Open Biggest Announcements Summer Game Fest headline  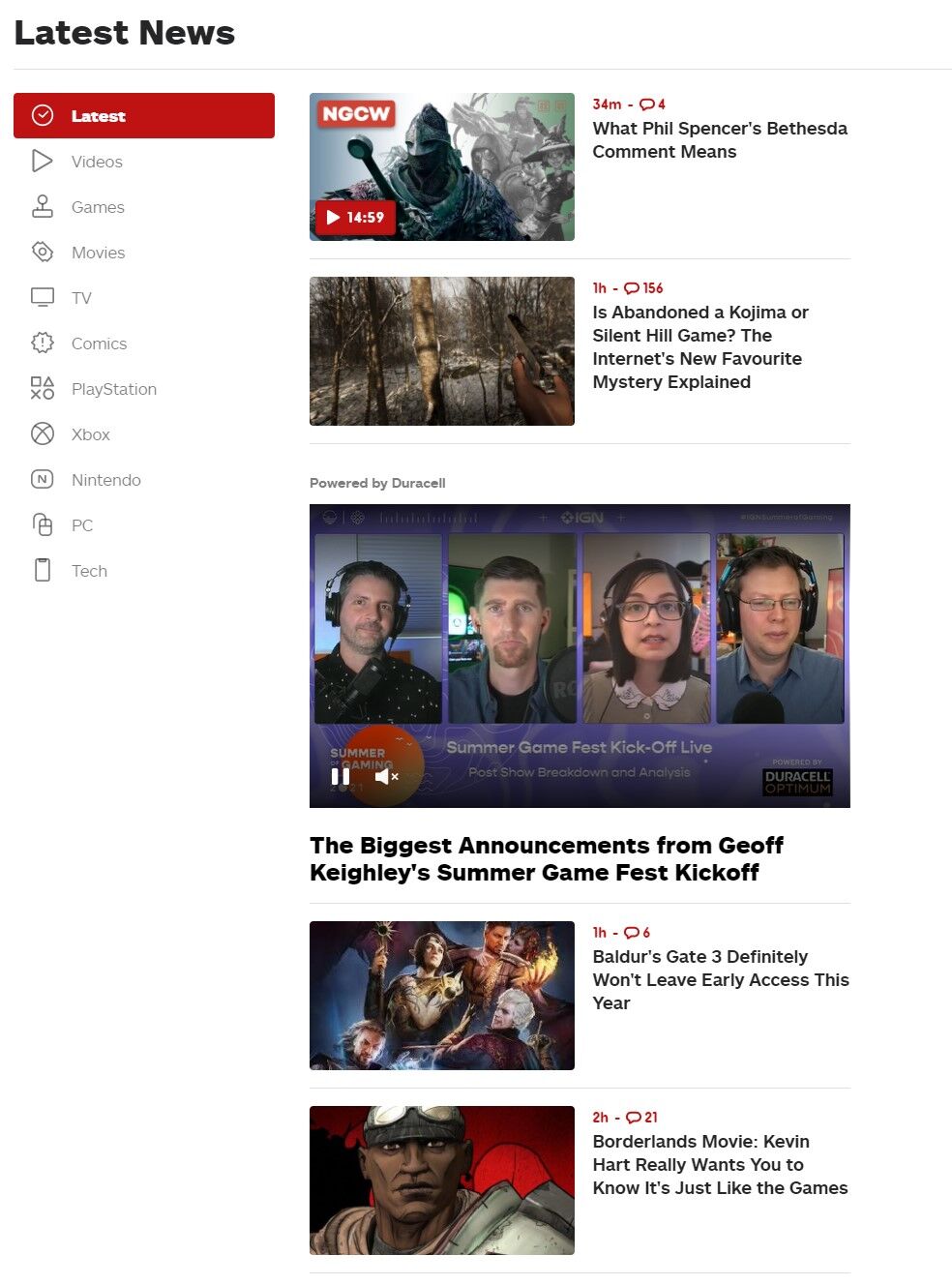(x=547, y=858)
